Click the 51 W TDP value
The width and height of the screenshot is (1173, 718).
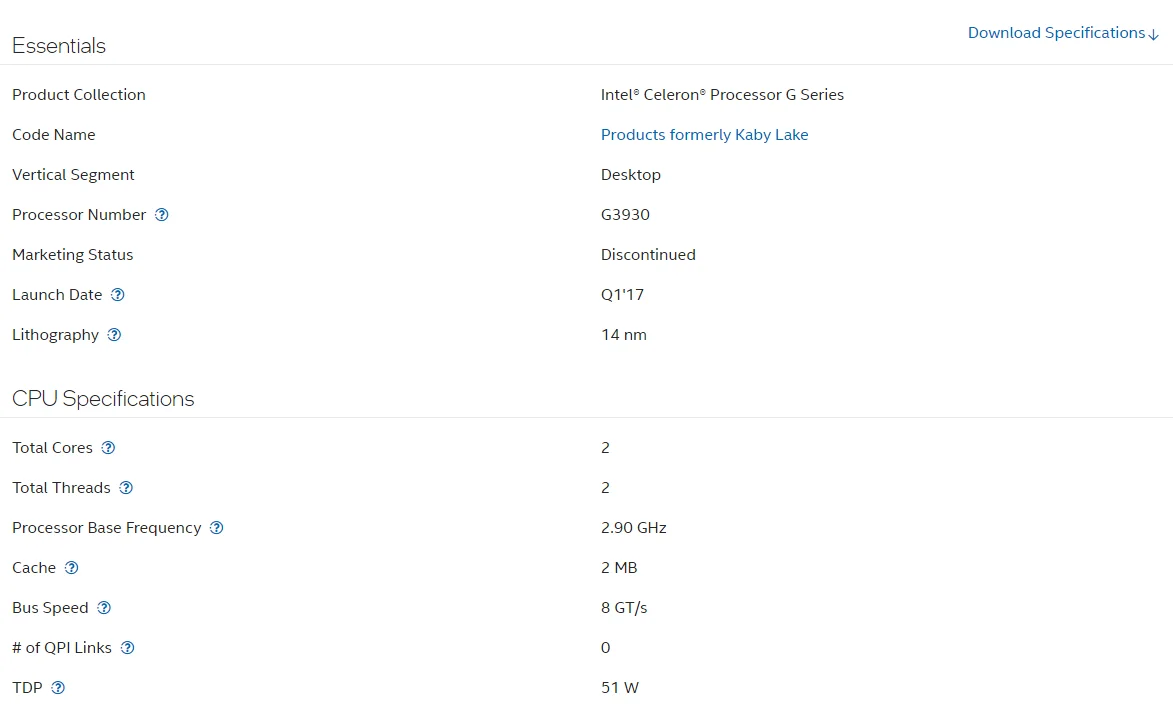tap(619, 688)
